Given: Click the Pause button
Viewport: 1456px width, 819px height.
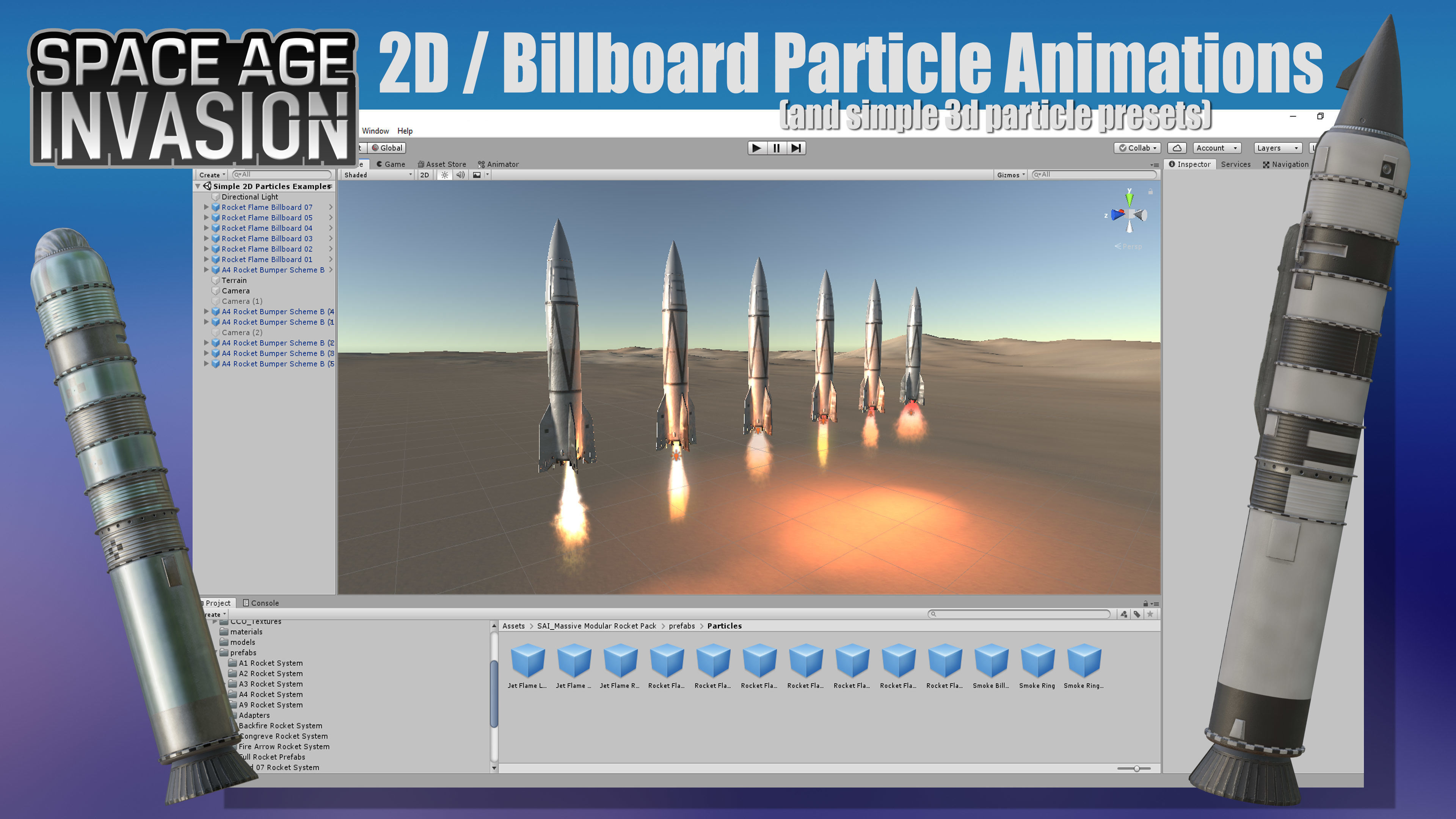Looking at the screenshot, I should coord(777,148).
